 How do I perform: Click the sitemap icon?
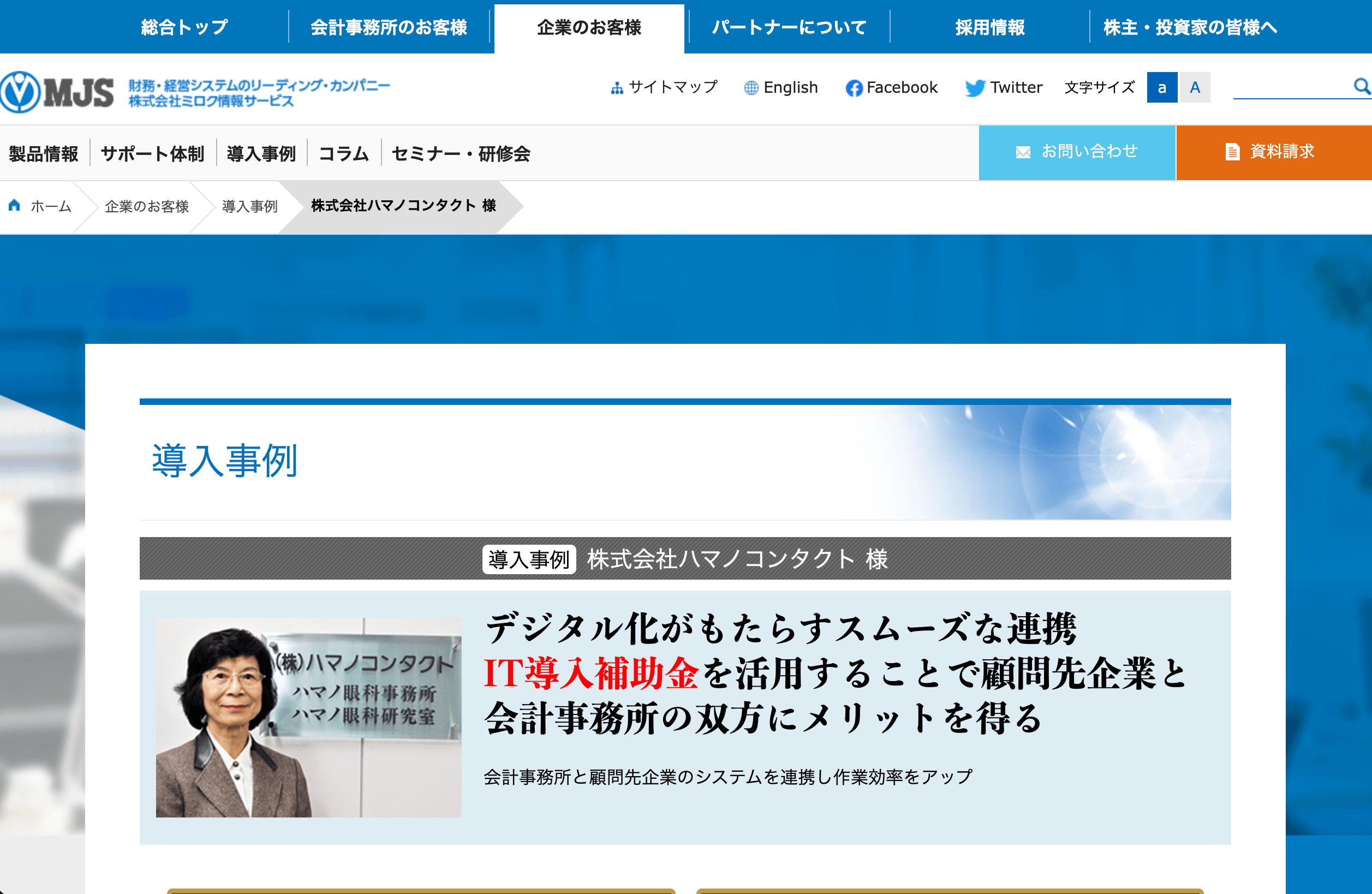click(x=617, y=88)
